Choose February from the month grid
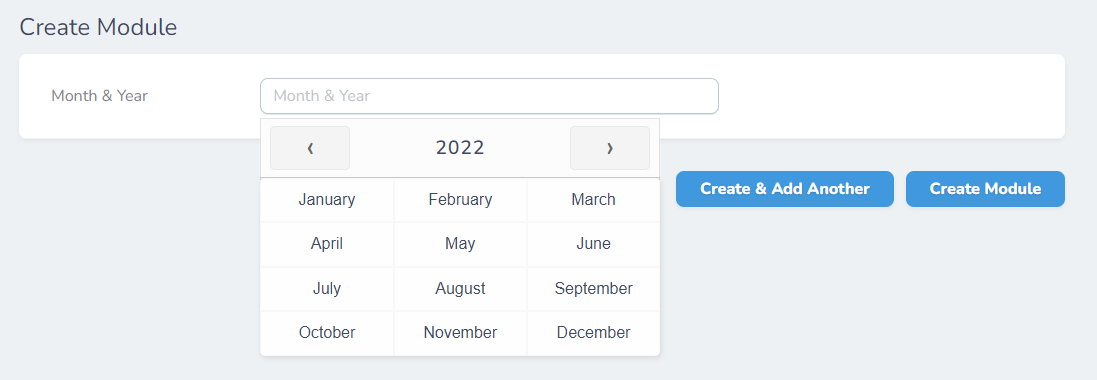 click(460, 199)
